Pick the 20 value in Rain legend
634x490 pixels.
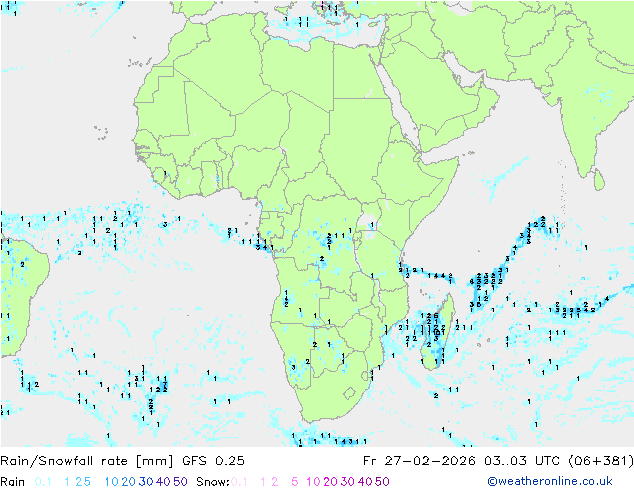(129, 482)
